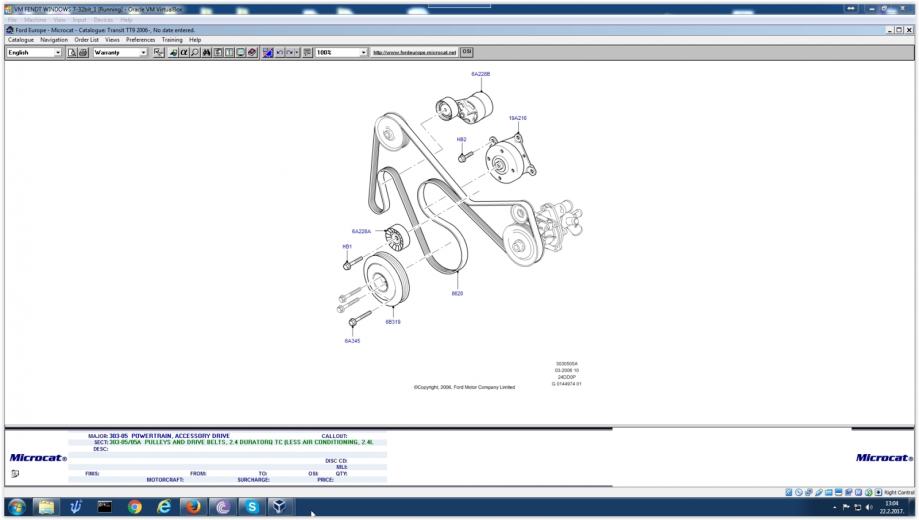Click the printer icon in toolbar
Viewport: 919px width, 520px height.
[x=83, y=53]
